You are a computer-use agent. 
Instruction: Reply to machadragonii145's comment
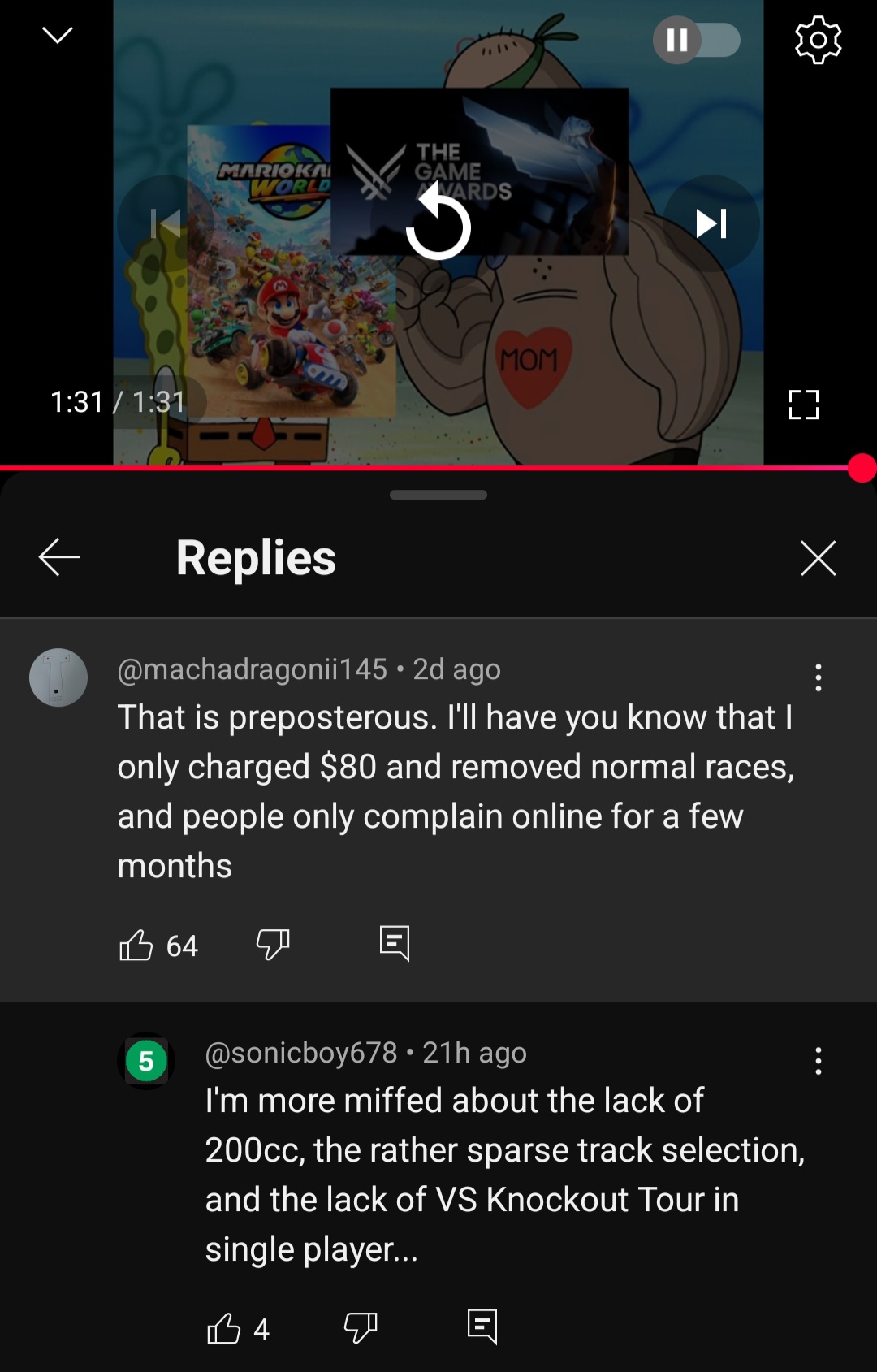click(x=395, y=944)
